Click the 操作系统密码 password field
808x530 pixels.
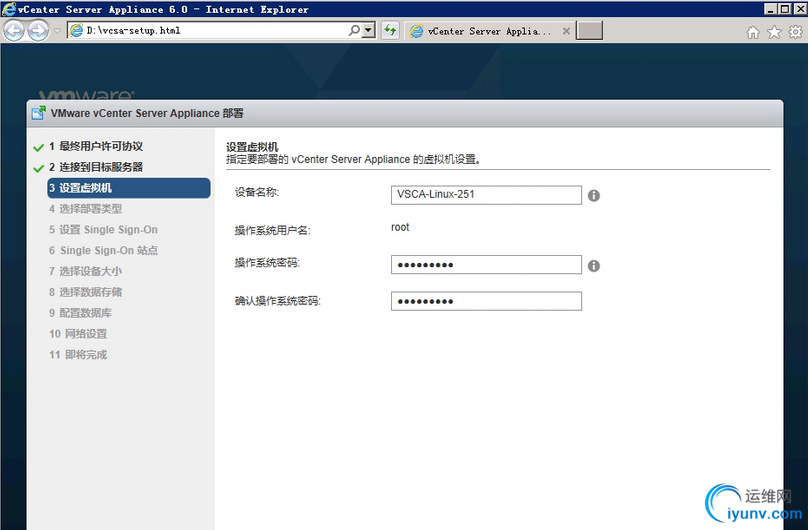(486, 265)
